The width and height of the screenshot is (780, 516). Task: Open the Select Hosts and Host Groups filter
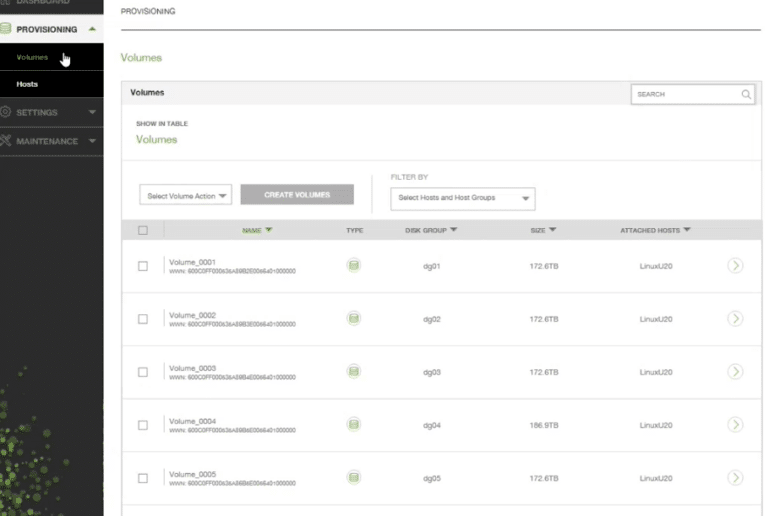point(463,198)
